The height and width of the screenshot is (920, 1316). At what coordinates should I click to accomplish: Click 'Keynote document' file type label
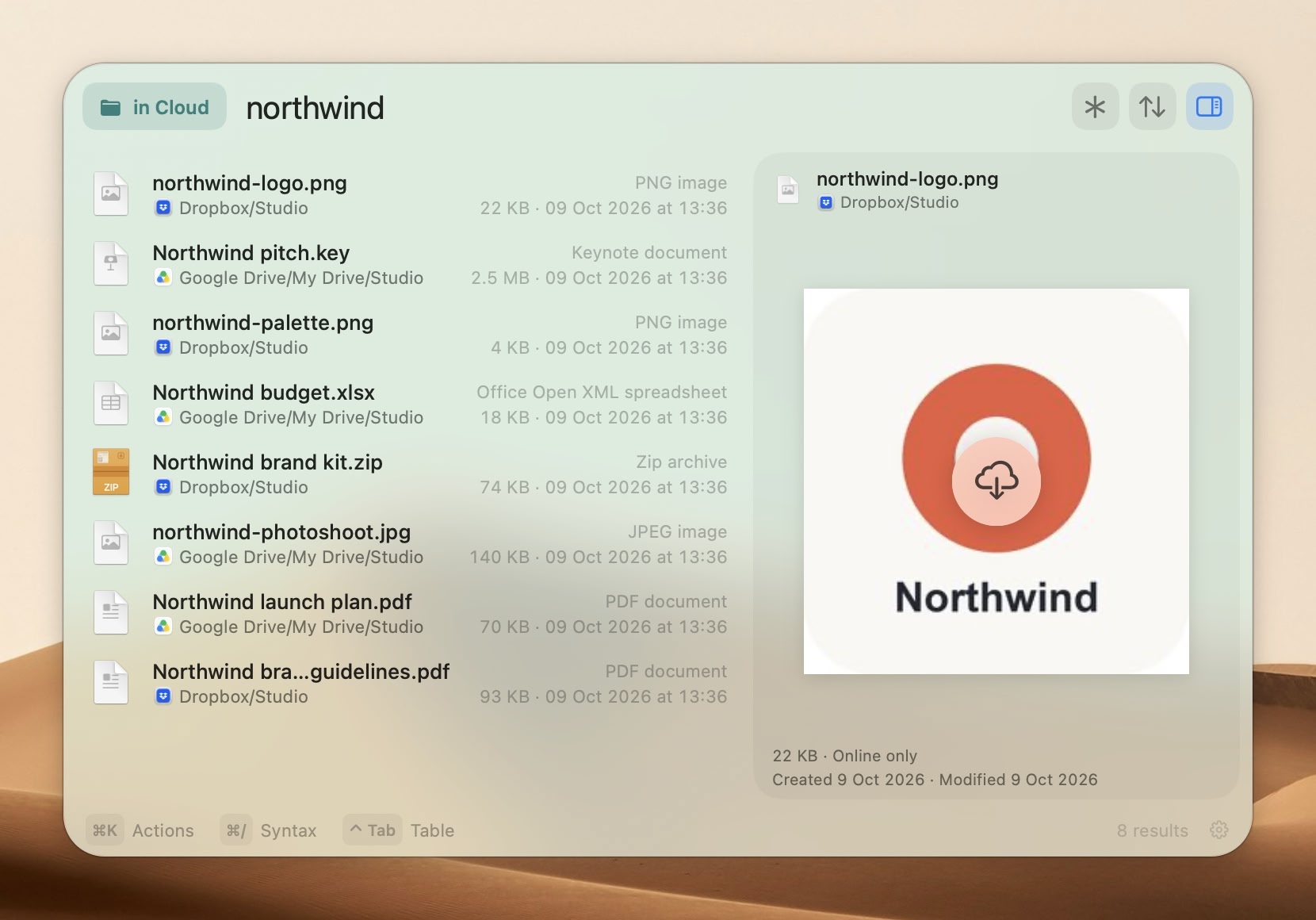(649, 252)
